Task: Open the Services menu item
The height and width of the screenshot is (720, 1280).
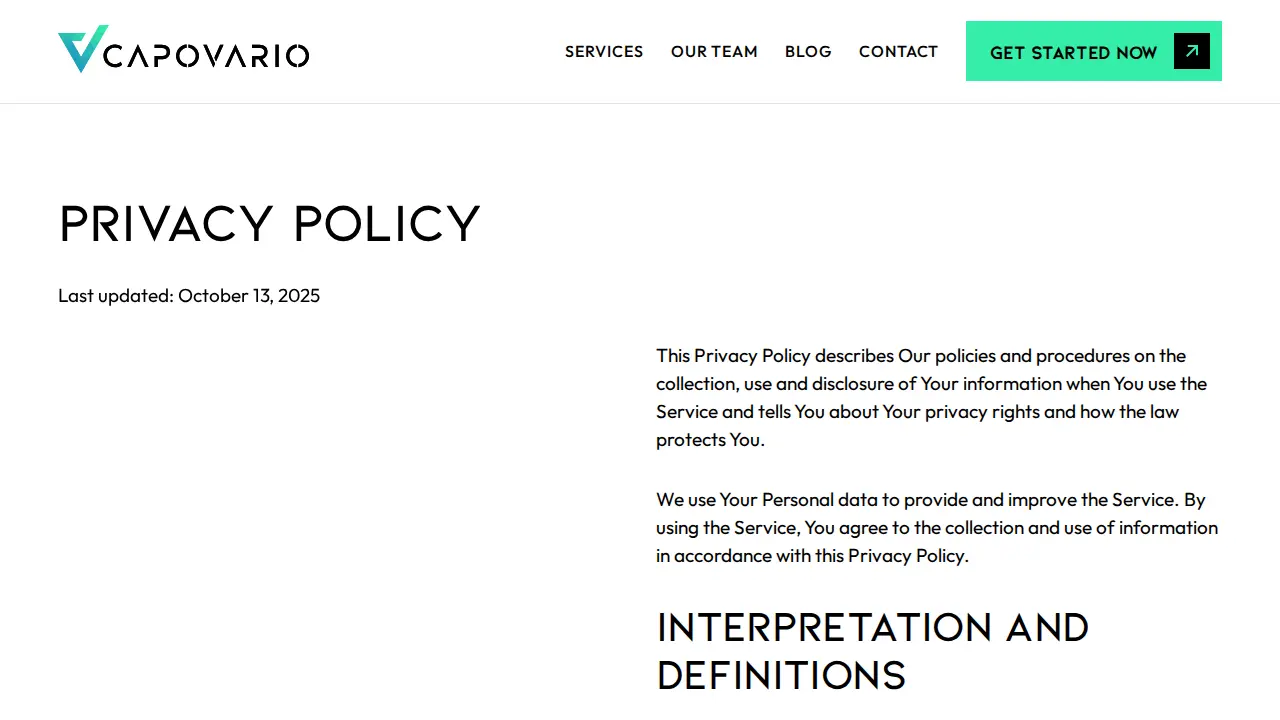Action: tap(604, 51)
